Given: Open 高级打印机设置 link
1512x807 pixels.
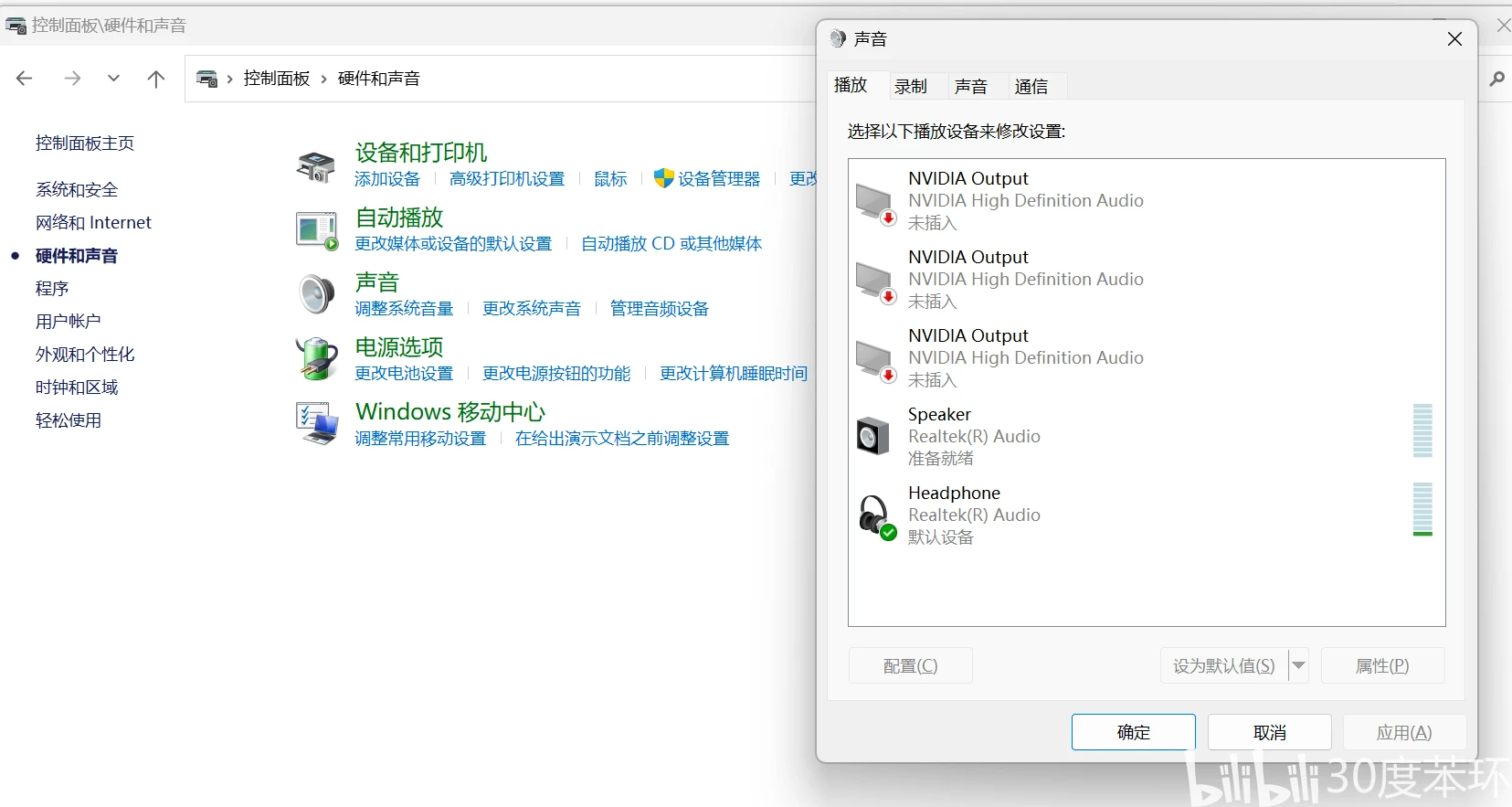Looking at the screenshot, I should (507, 179).
